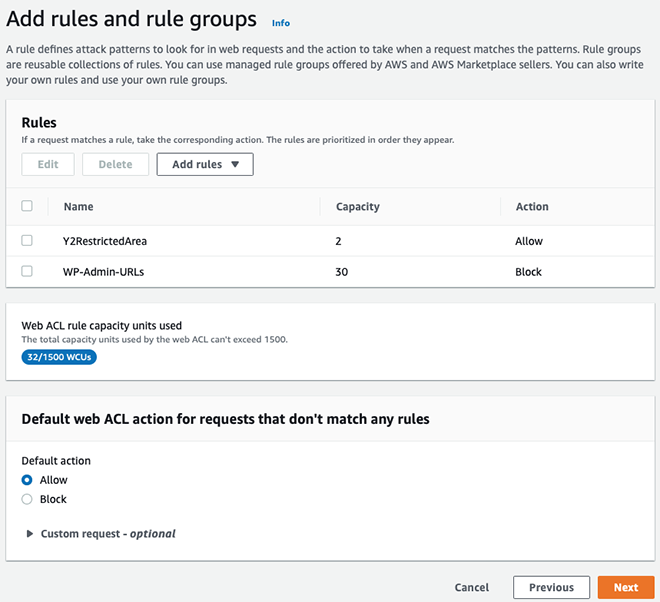
Task: Click the WP-Admin-URLs rule name
Action: [104, 272]
